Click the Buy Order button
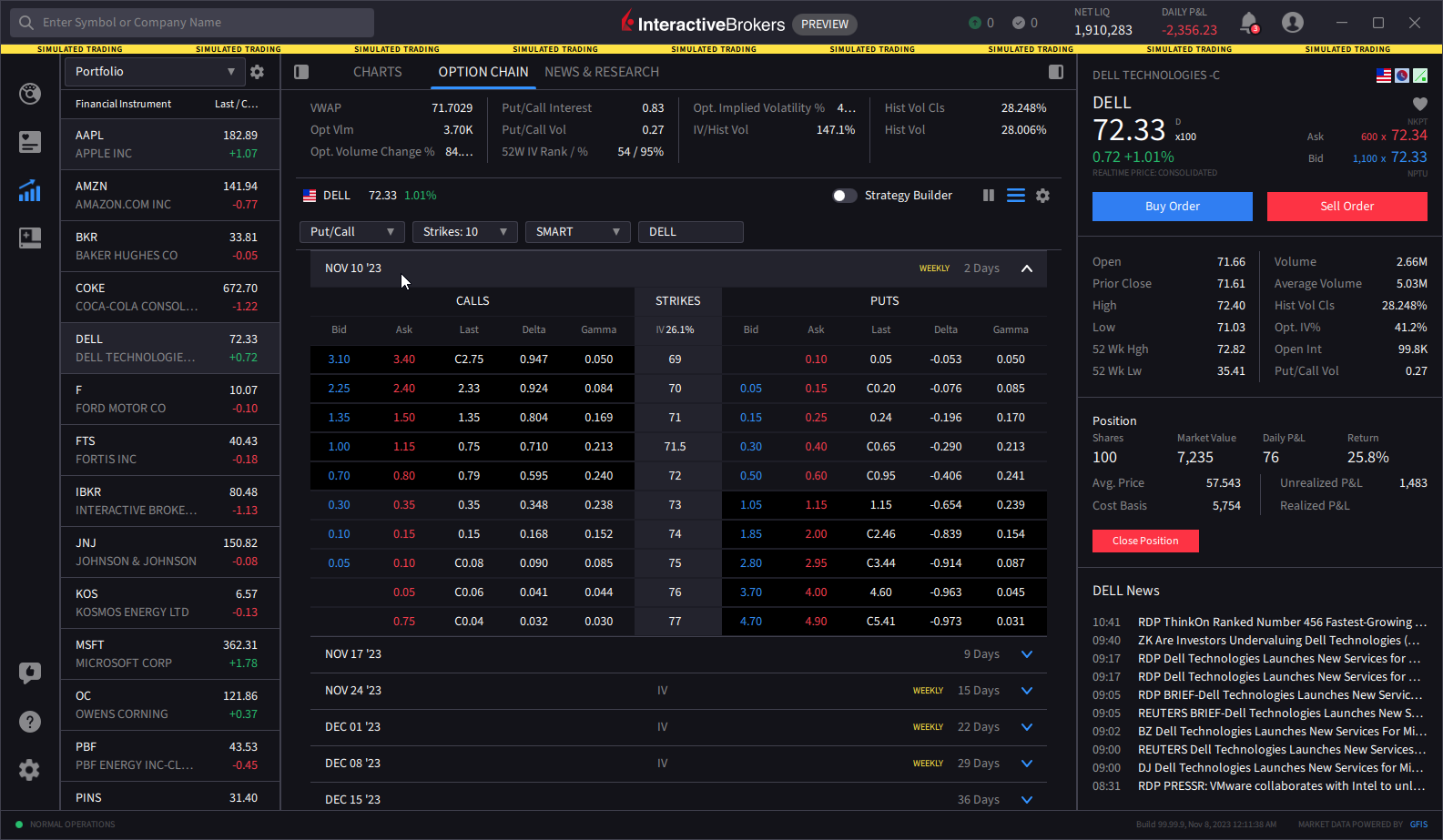This screenshot has width=1443, height=840. pyautogui.click(x=1172, y=207)
